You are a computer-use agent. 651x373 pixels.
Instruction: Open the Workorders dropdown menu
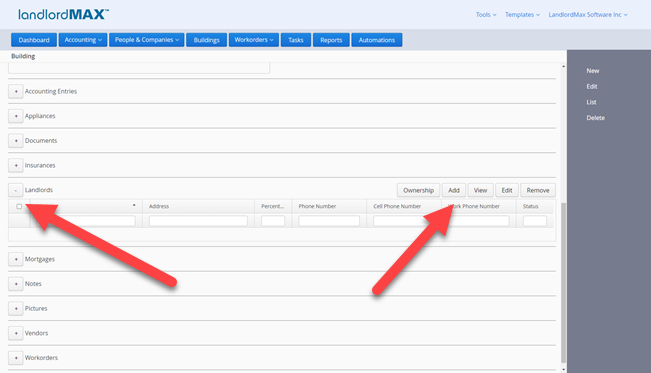(x=254, y=40)
